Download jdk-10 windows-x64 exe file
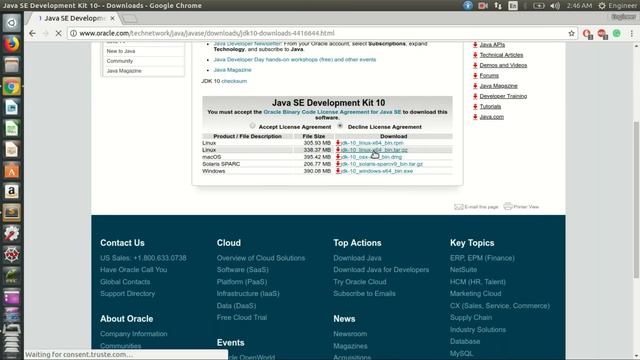 [x=377, y=171]
